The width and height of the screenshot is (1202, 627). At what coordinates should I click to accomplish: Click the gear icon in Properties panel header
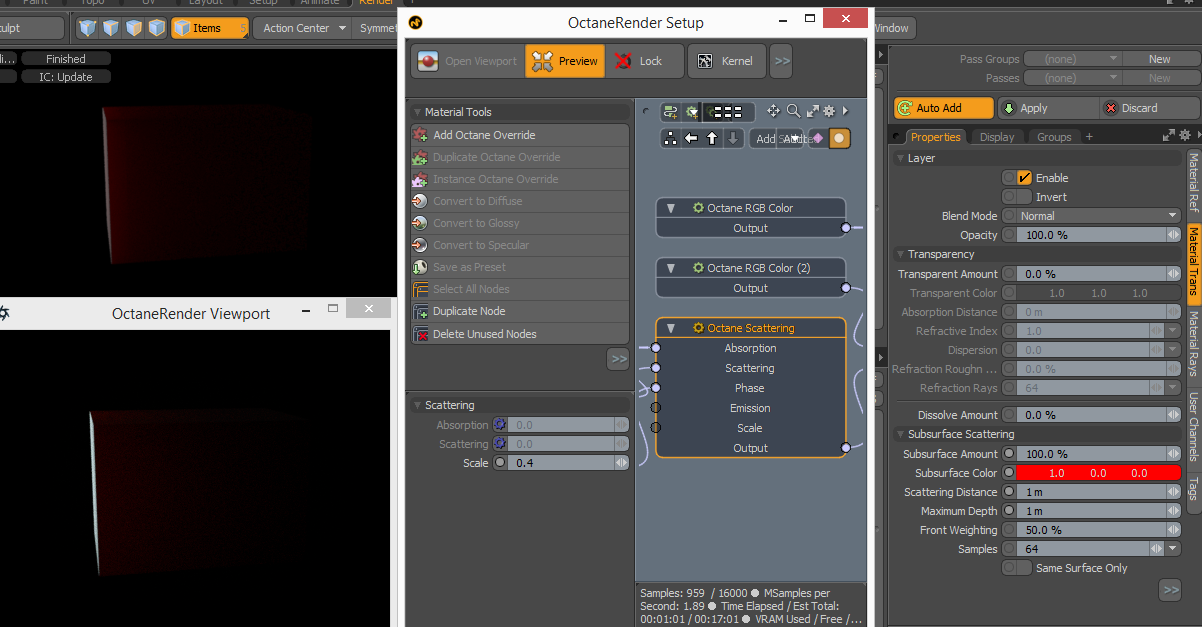(1185, 135)
